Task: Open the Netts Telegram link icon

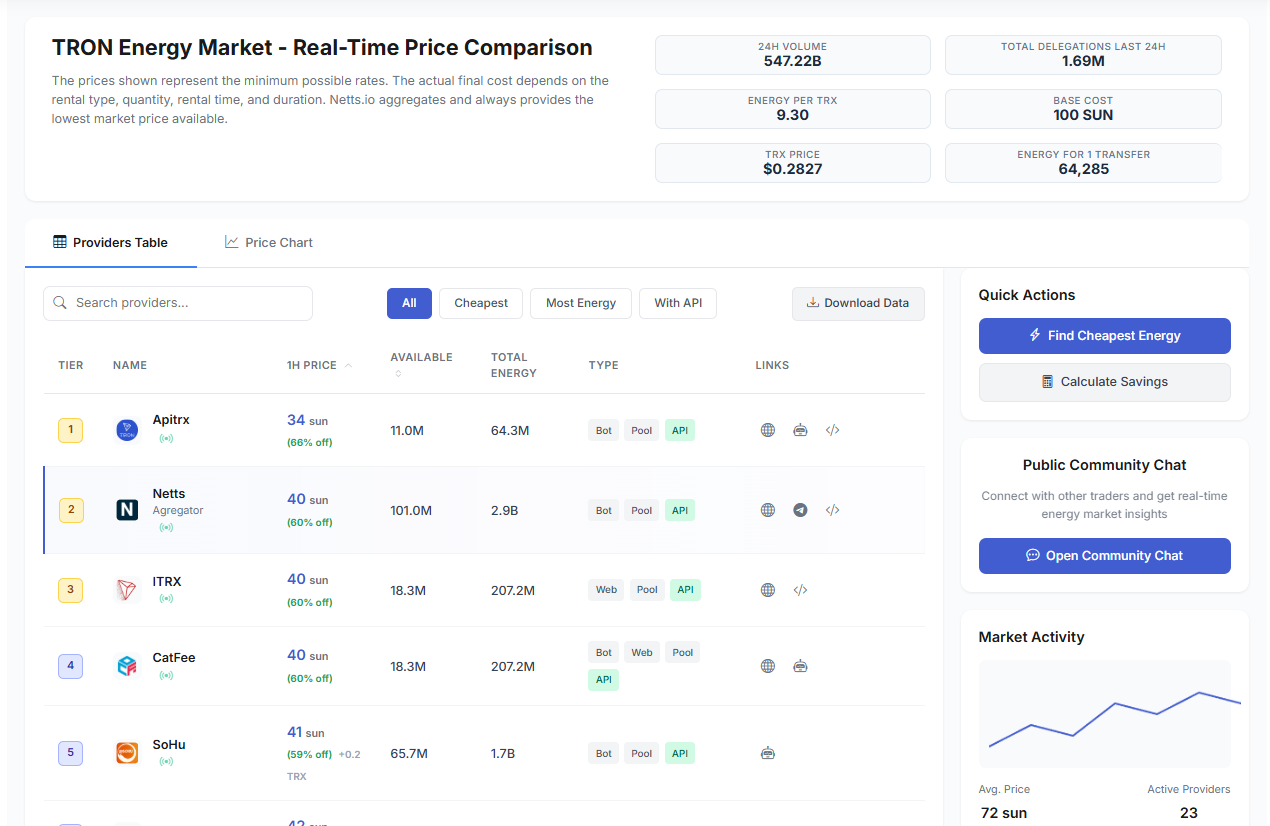Action: coord(800,510)
